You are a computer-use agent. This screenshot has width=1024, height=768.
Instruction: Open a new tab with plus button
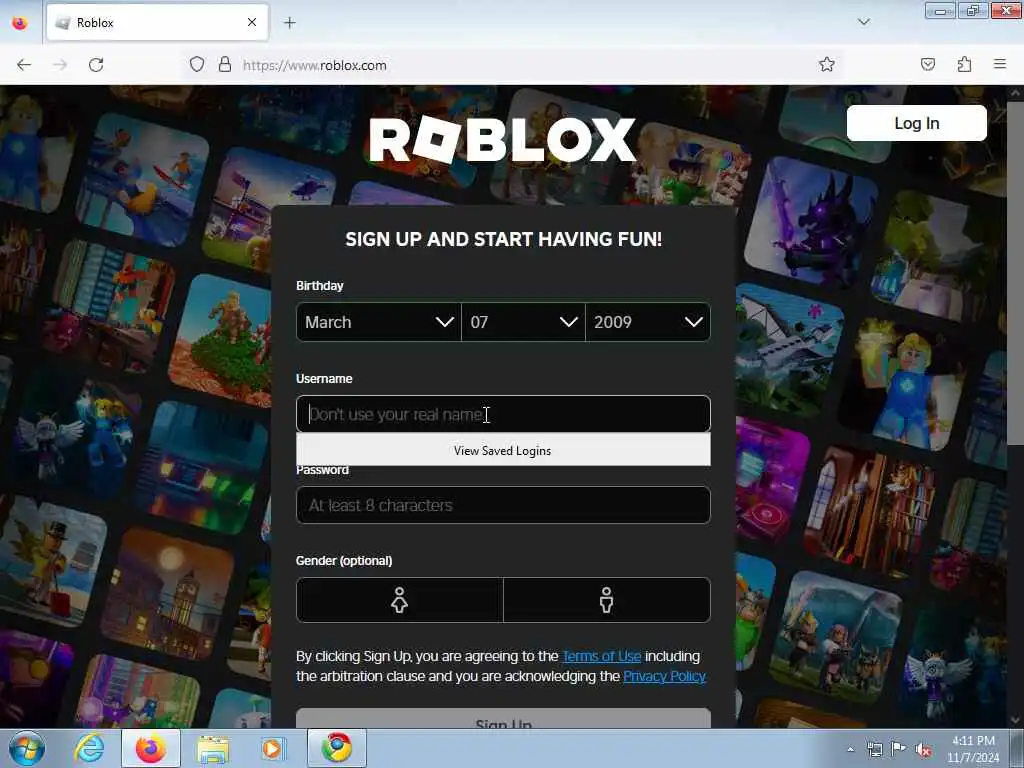point(290,23)
